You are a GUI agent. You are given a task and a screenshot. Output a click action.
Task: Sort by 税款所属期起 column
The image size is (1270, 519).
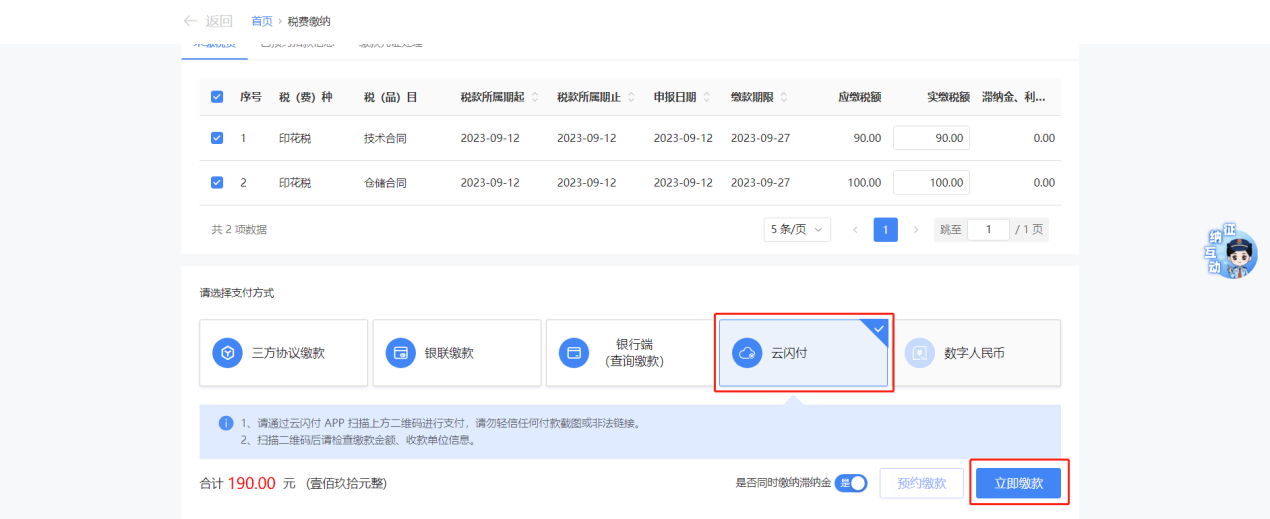[x=535, y=97]
